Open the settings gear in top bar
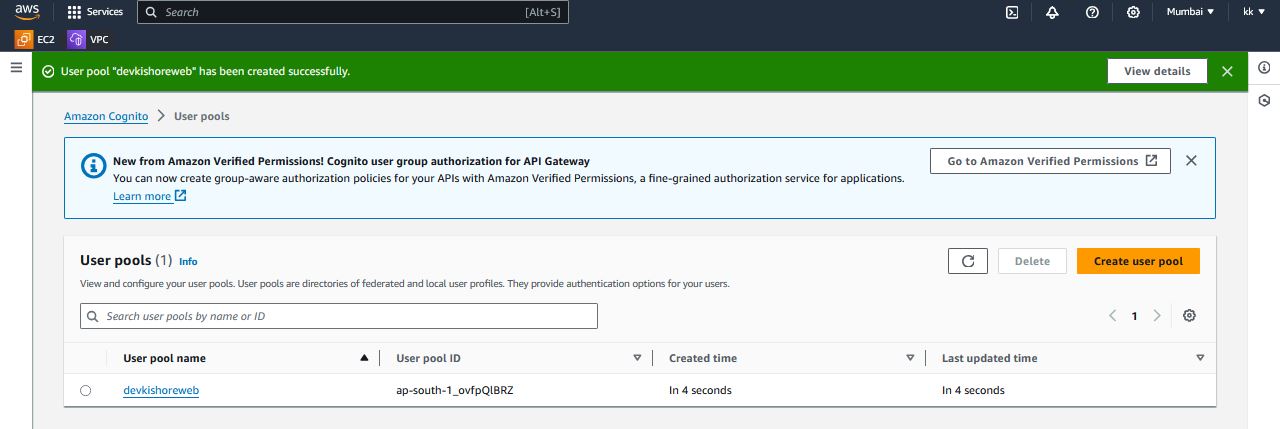This screenshot has height=429, width=1280. [1133, 12]
